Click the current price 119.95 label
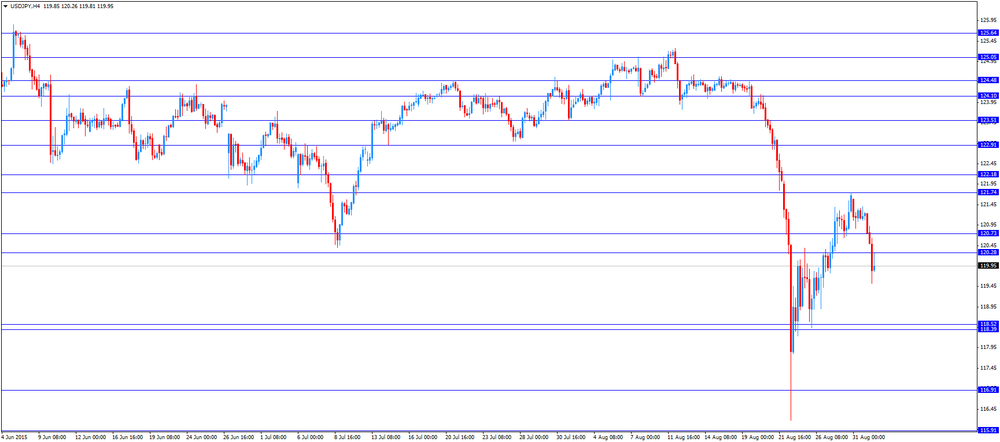 click(987, 266)
